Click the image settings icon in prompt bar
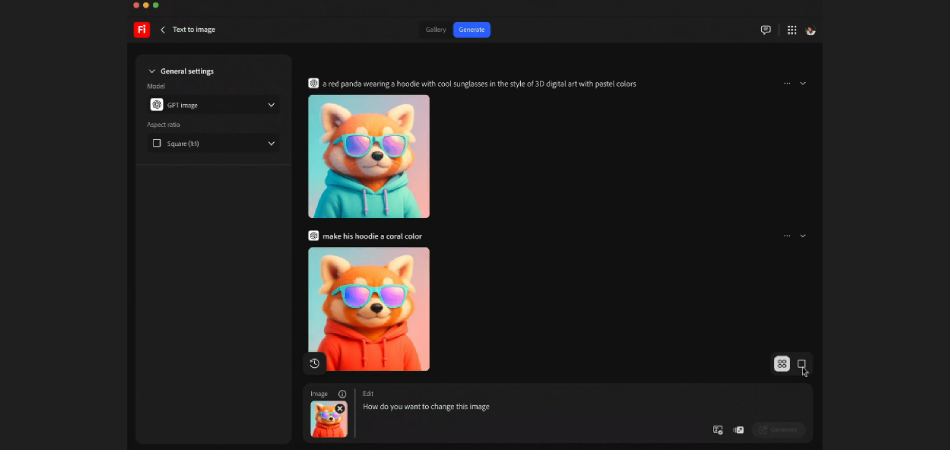The height and width of the screenshot is (450, 950). click(x=718, y=430)
